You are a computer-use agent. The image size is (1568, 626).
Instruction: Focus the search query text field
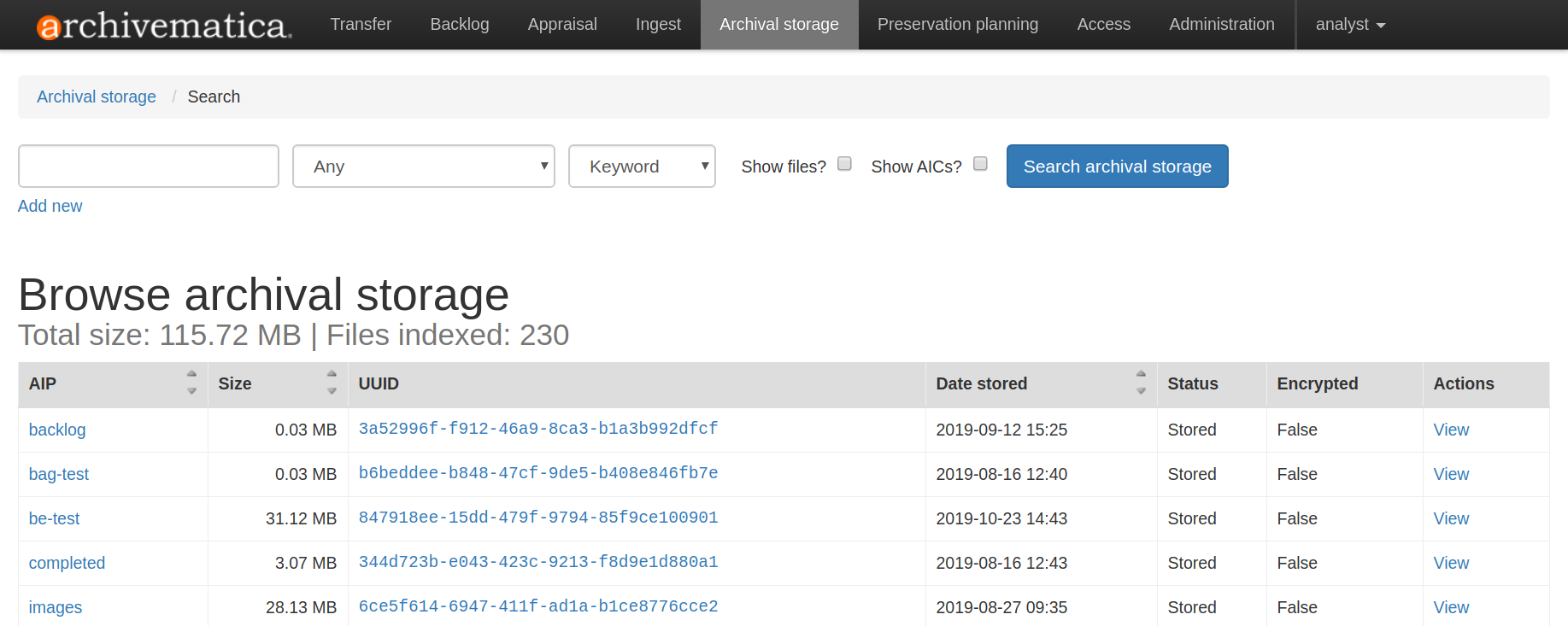149,167
